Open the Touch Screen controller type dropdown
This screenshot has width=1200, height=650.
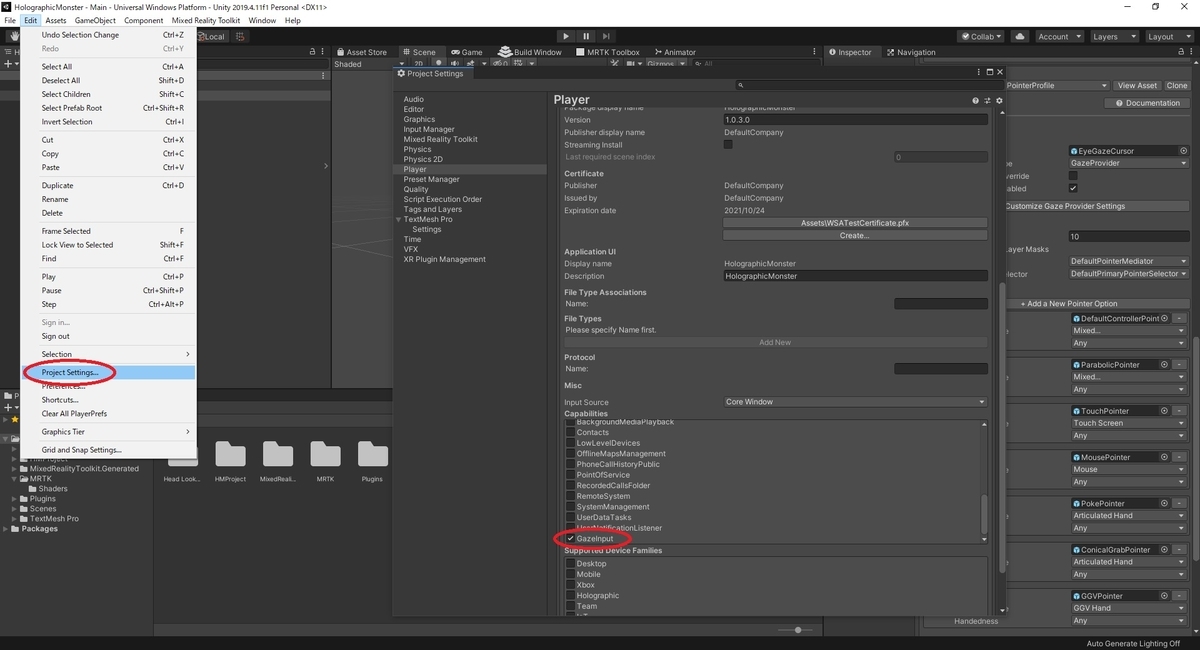pyautogui.click(x=1128, y=423)
